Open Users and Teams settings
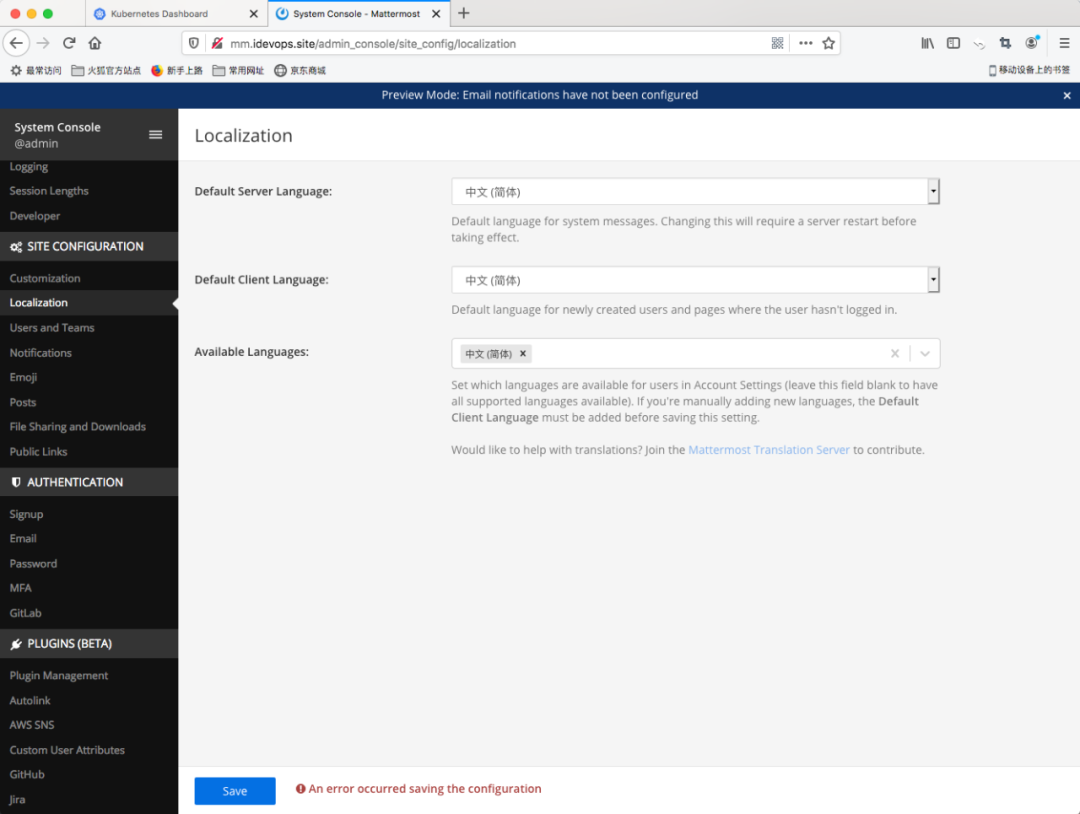The height and width of the screenshot is (814, 1080). [x=52, y=328]
